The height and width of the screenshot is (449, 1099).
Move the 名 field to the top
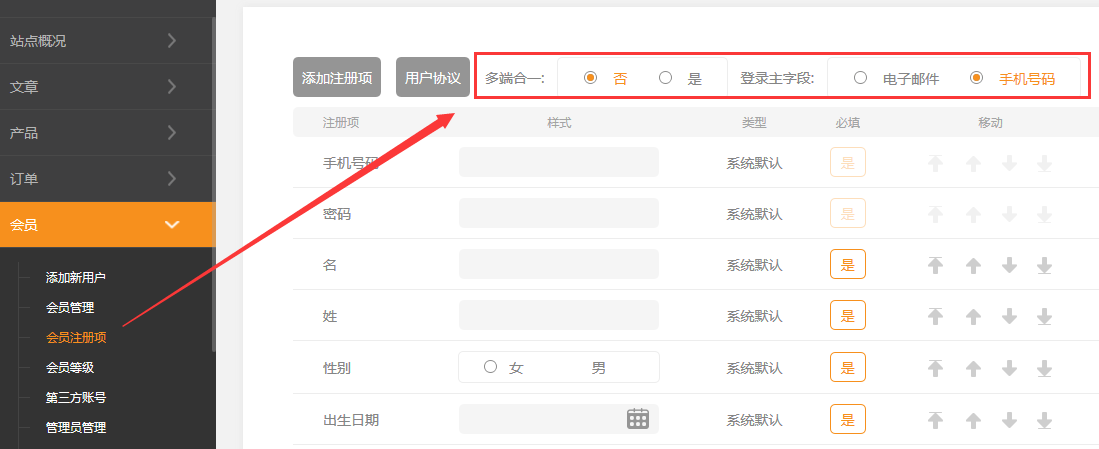click(x=936, y=265)
